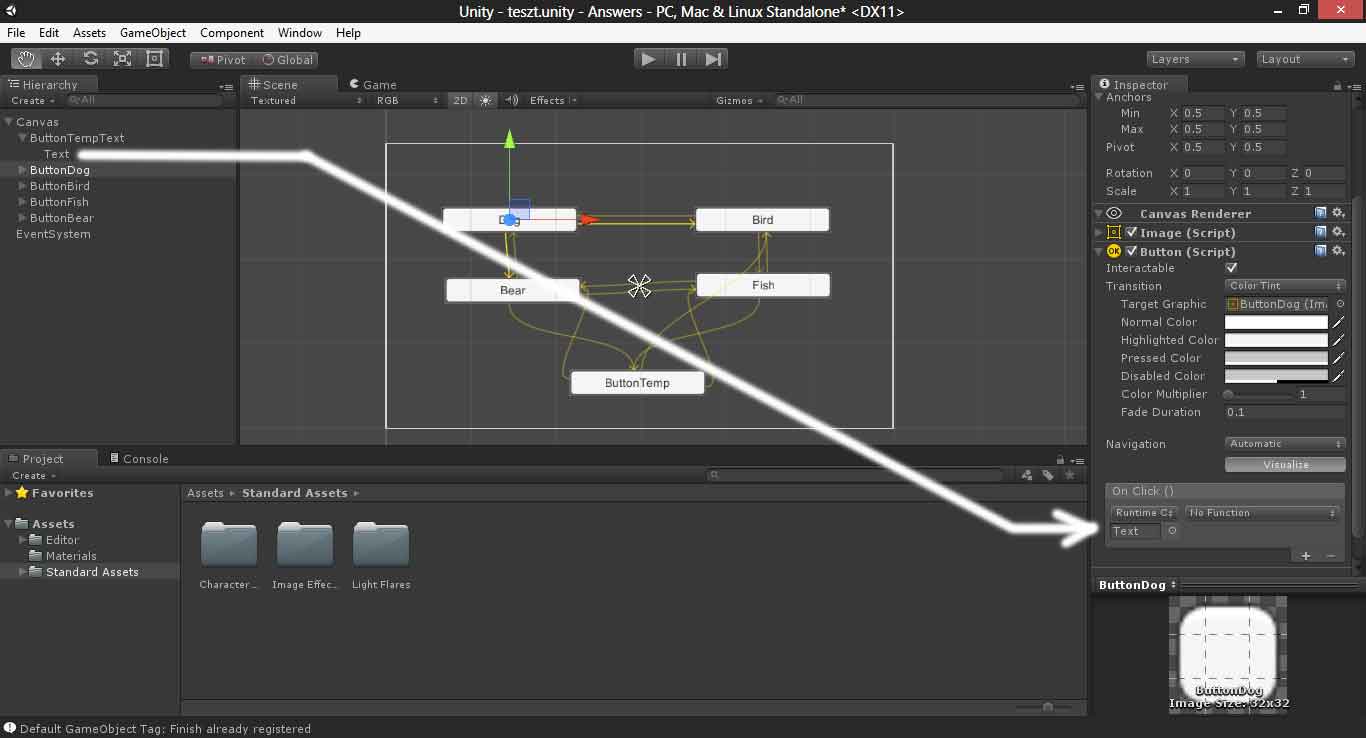The width and height of the screenshot is (1366, 738).
Task: Pick Pressed Color with eyedropper
Action: tap(1338, 358)
